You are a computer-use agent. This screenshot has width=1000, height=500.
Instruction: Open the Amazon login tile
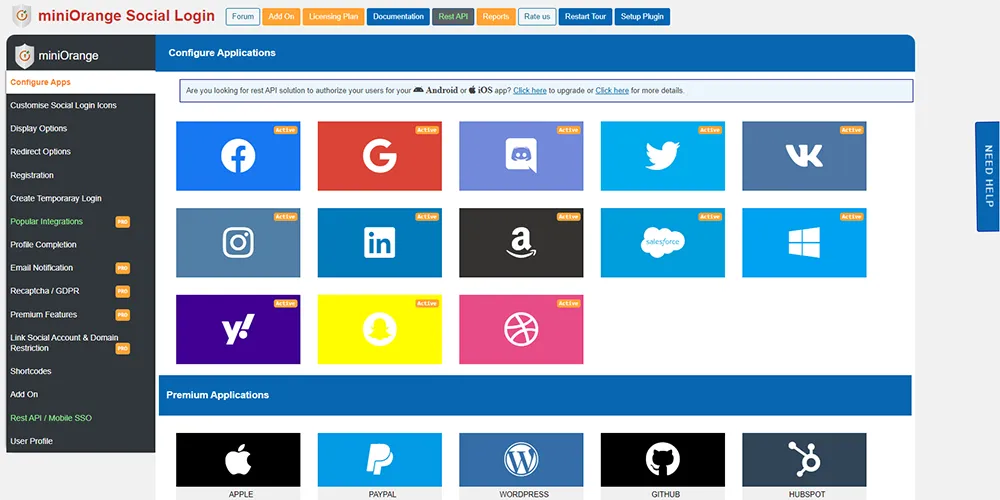(521, 243)
